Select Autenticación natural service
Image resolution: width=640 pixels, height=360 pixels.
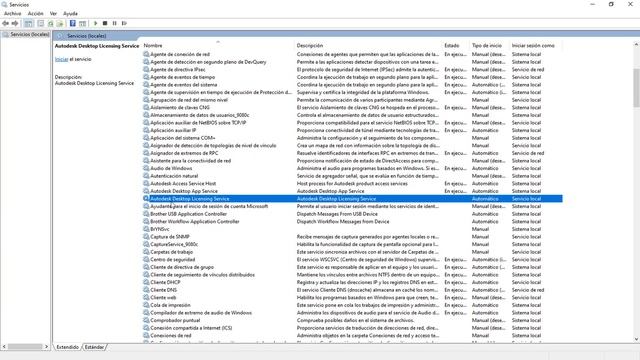[174, 176]
